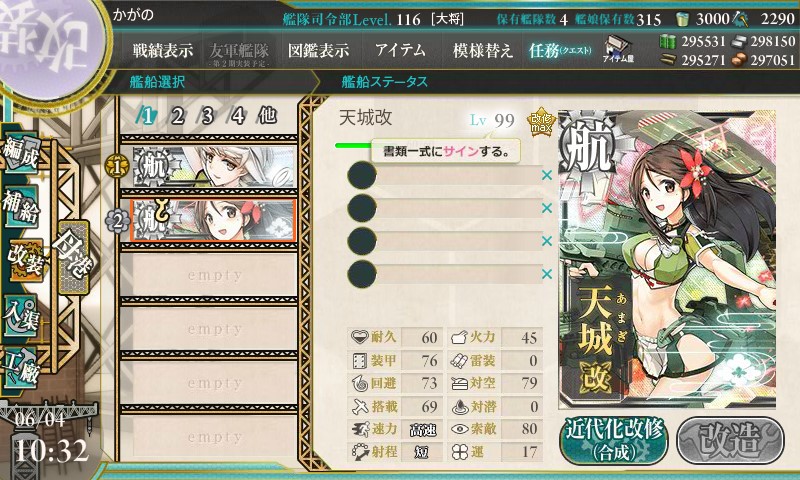Open the 工廠 factory icon

(x=21, y=367)
